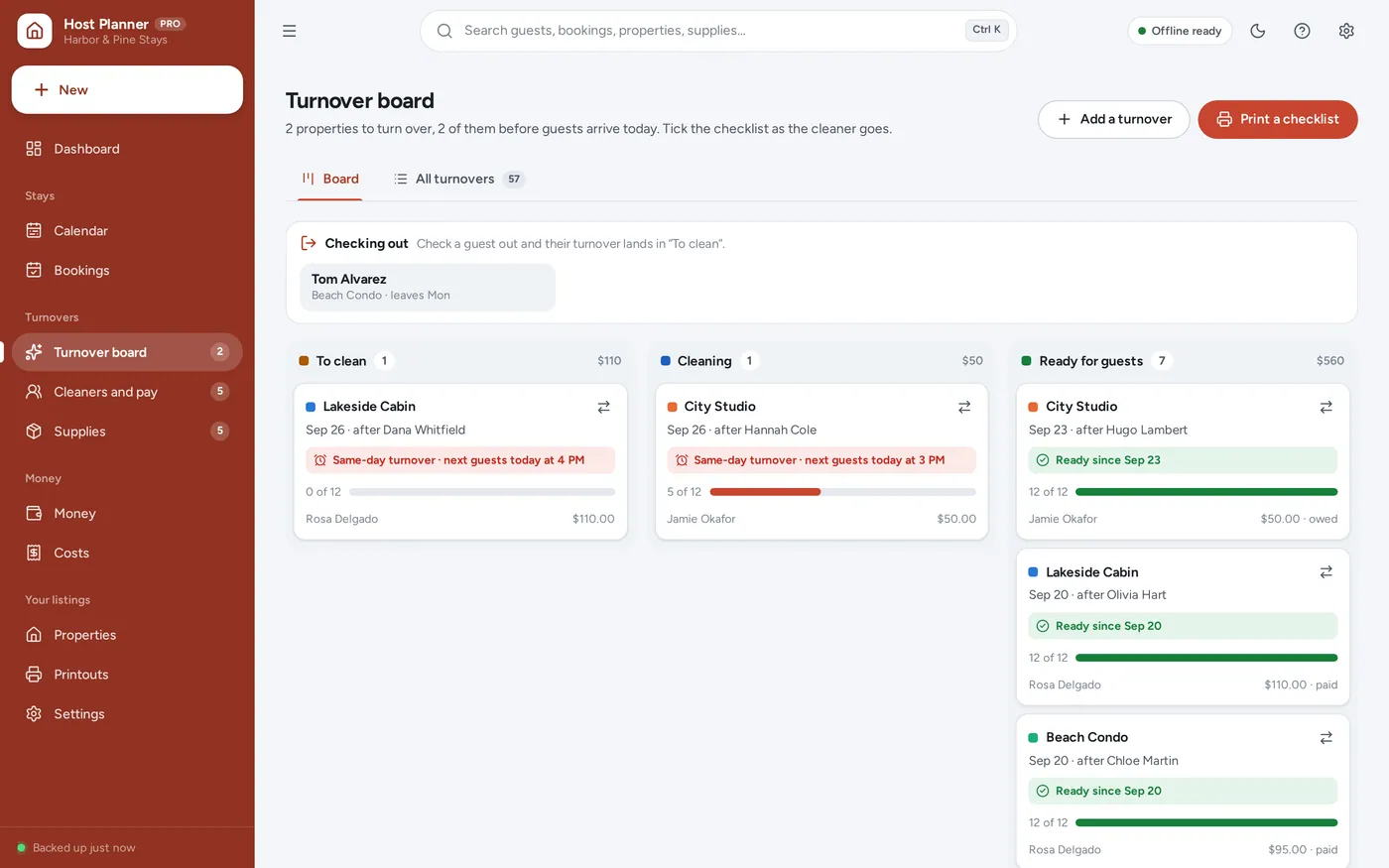Collapse the sidebar with the hamburger icon
1389x868 pixels.
(290, 31)
